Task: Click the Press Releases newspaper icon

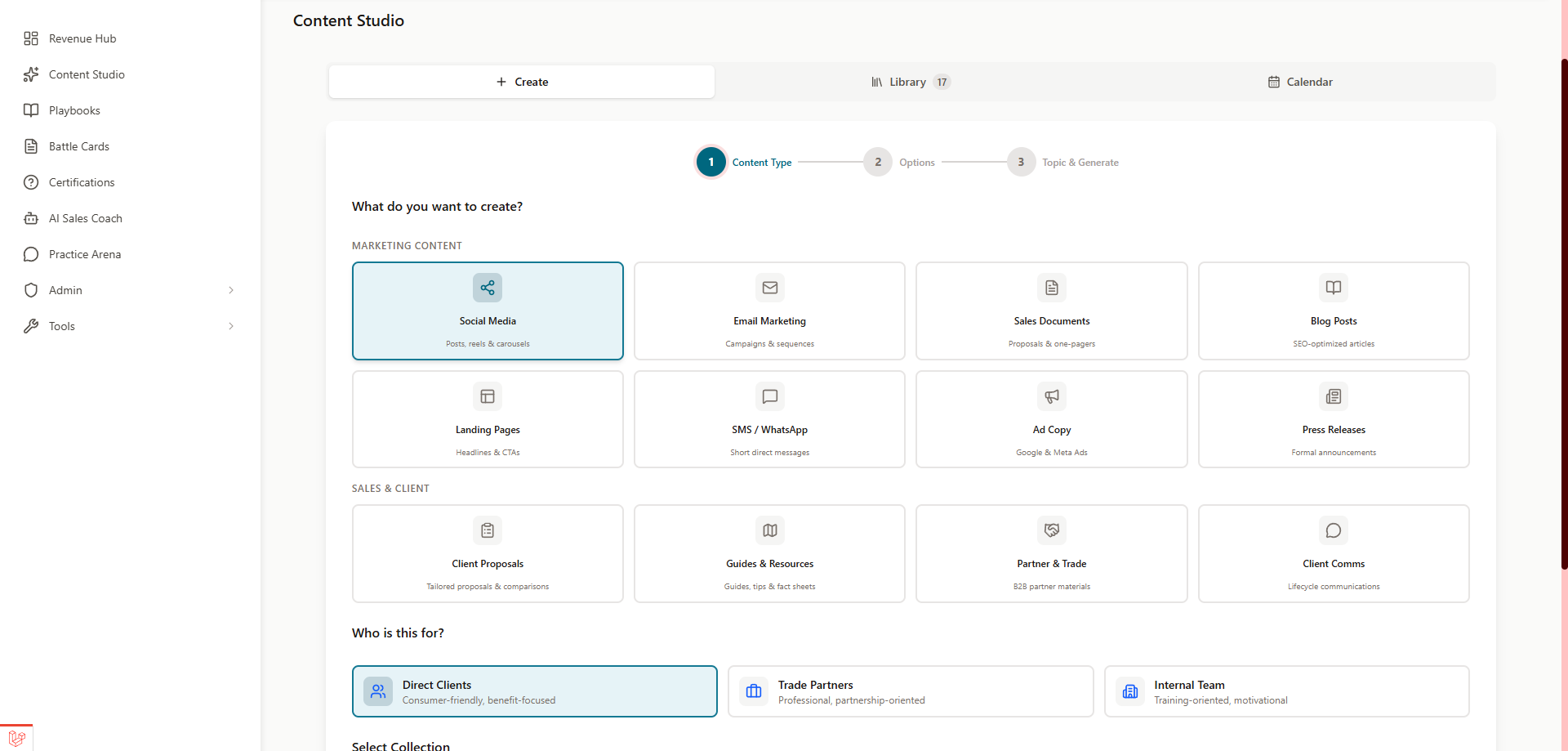Action: [x=1334, y=396]
